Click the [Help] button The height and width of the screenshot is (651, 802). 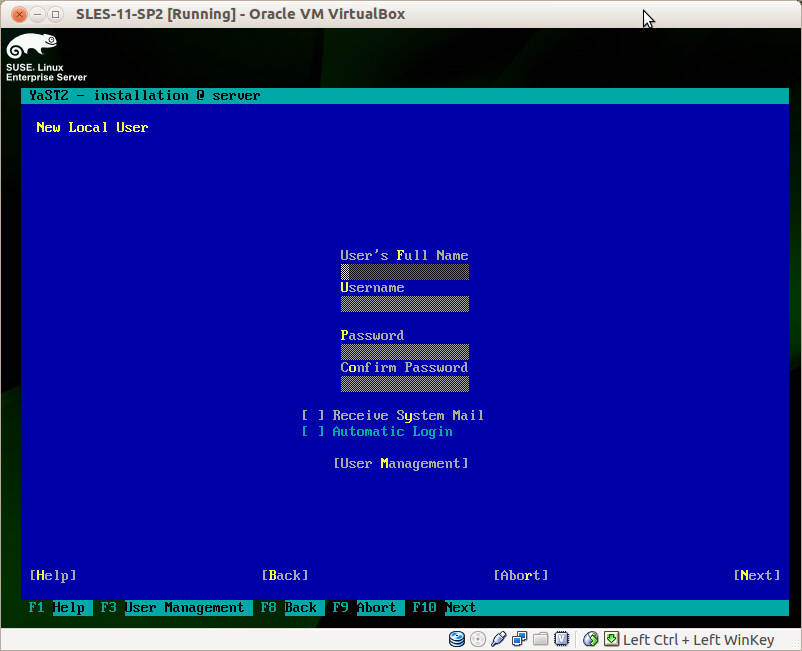(x=53, y=575)
